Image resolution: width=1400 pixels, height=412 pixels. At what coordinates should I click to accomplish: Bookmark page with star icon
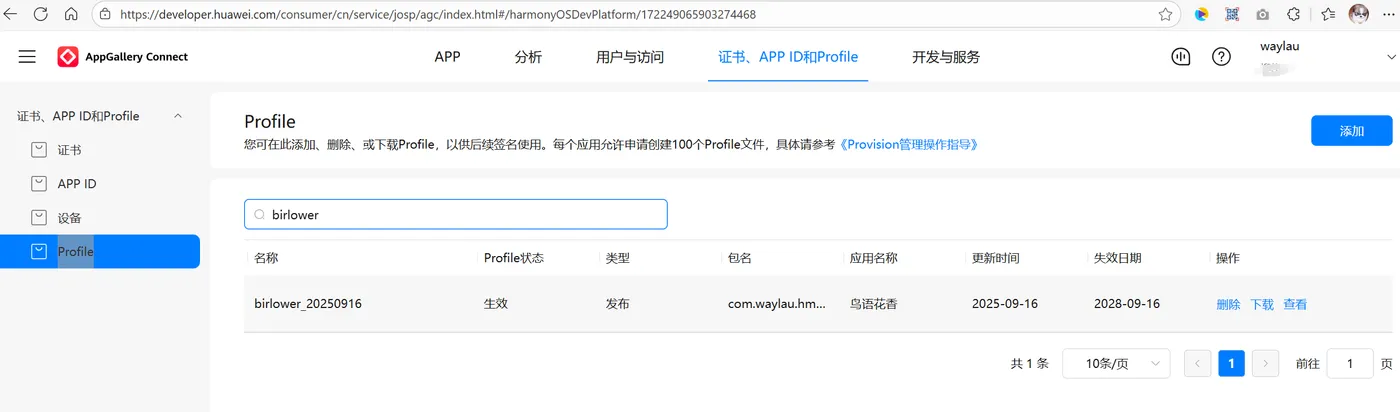[1165, 14]
